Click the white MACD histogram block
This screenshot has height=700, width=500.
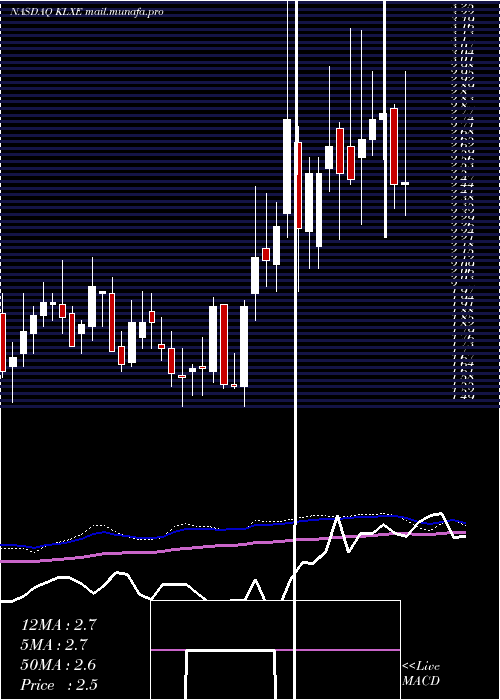click(x=230, y=675)
